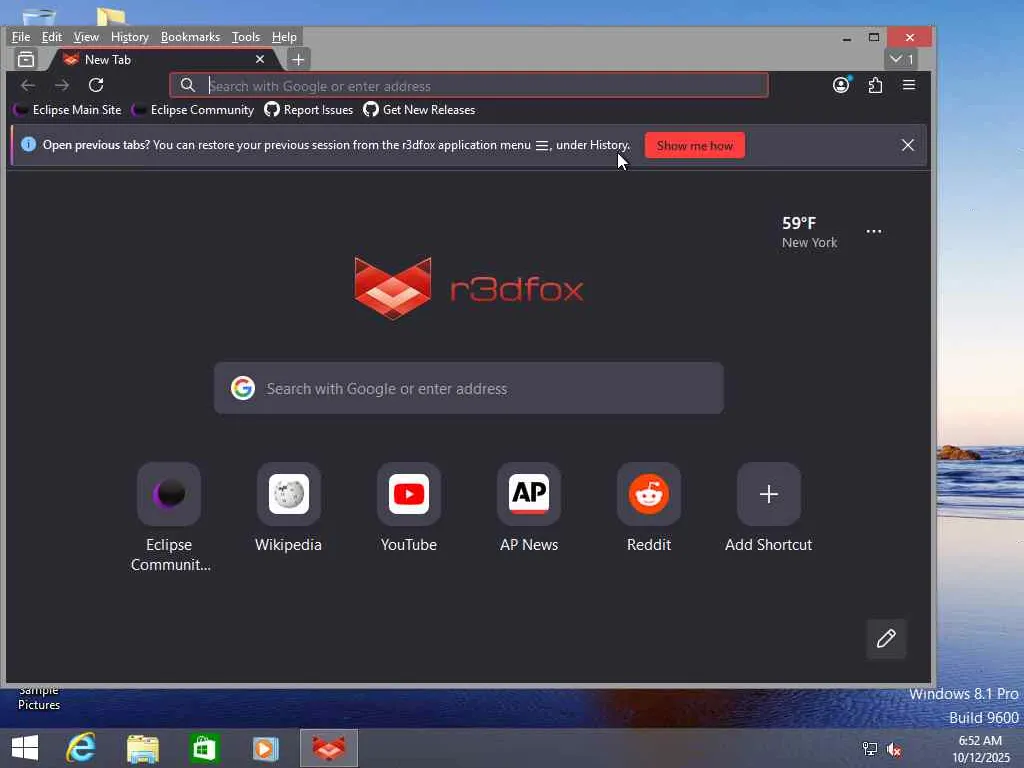The image size is (1024, 768).
Task: Open File Explorer from the taskbar
Action: click(143, 748)
